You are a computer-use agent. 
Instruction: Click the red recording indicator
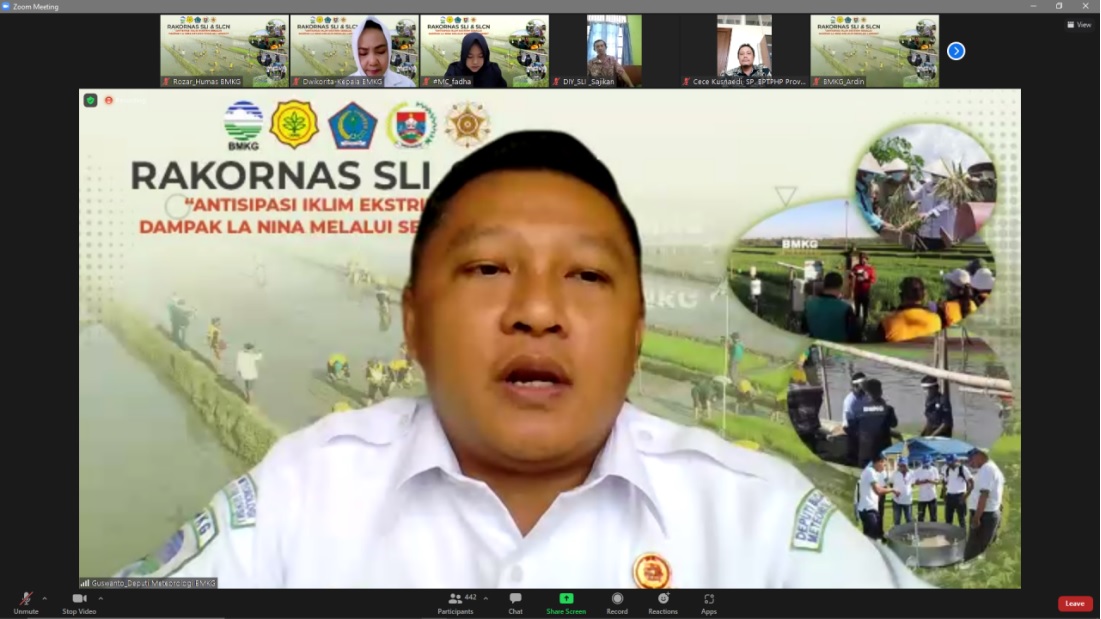[109, 100]
